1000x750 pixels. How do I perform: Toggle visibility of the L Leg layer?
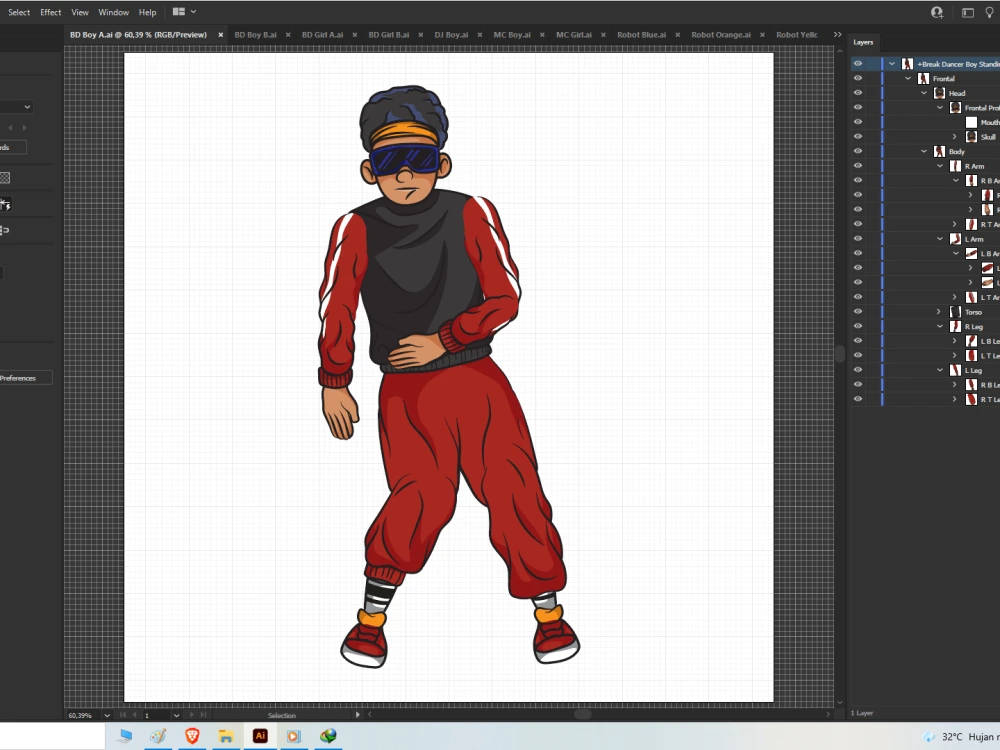tap(858, 370)
